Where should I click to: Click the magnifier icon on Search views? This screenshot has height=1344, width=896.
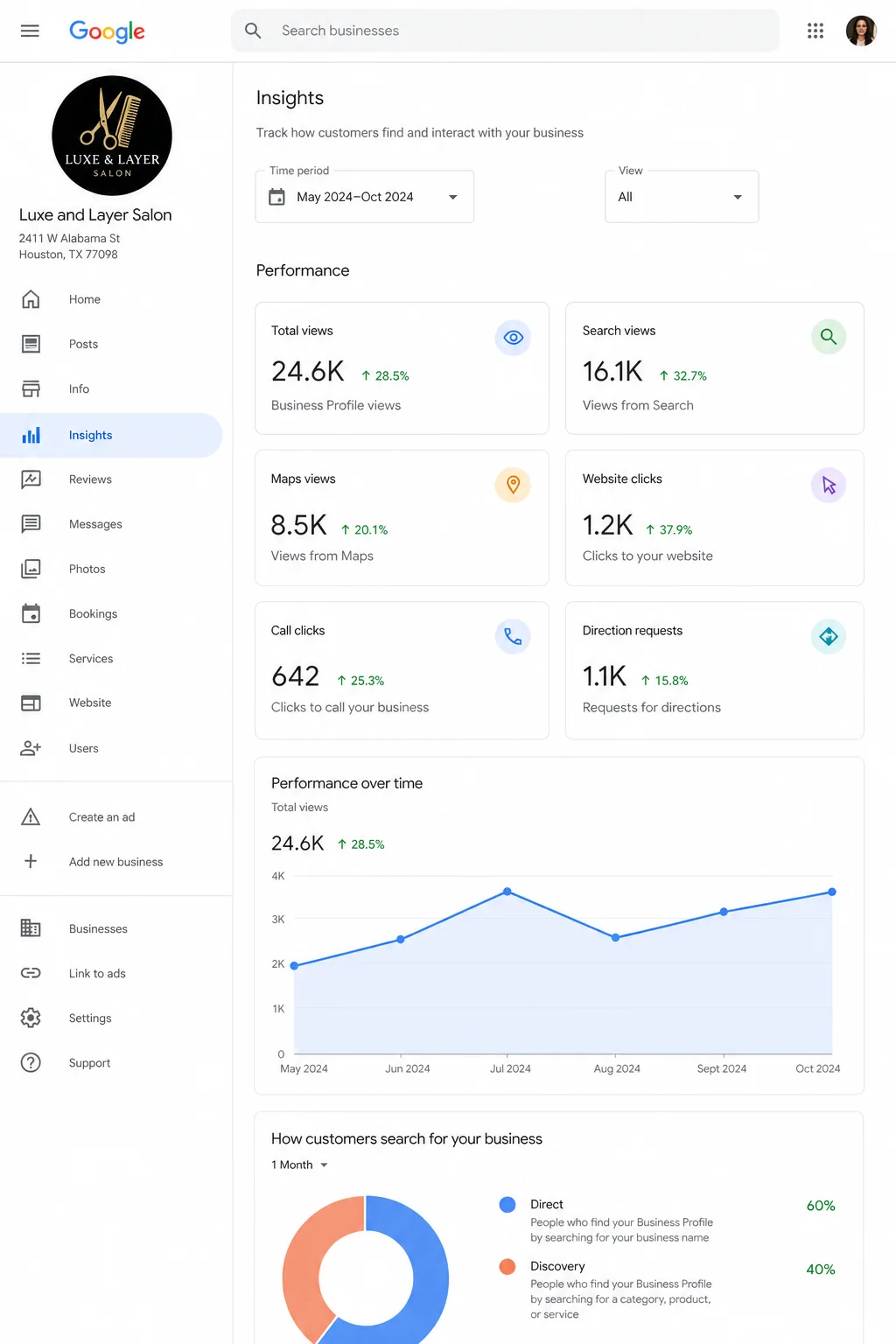(829, 337)
